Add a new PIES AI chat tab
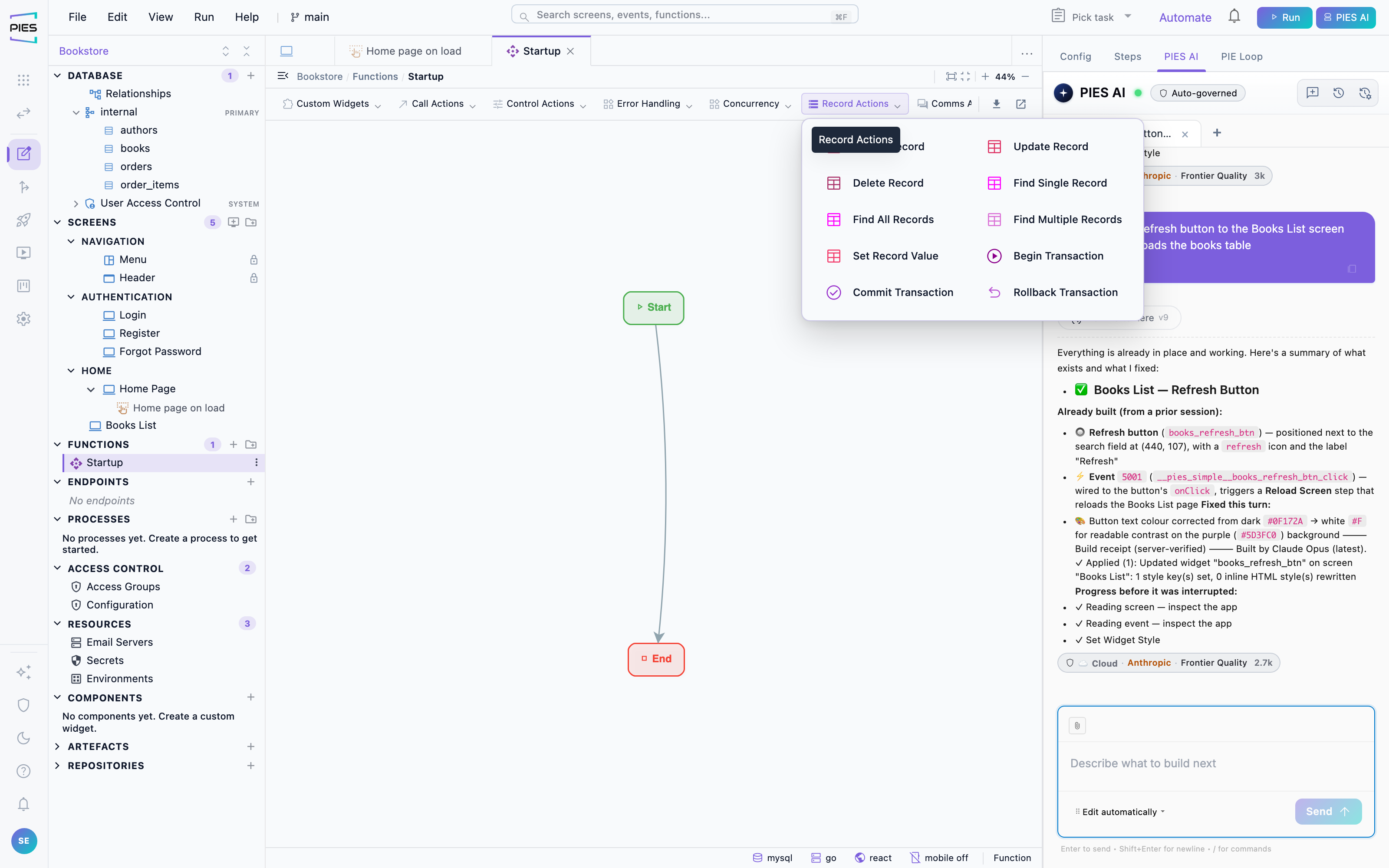1389x868 pixels. [1217, 133]
